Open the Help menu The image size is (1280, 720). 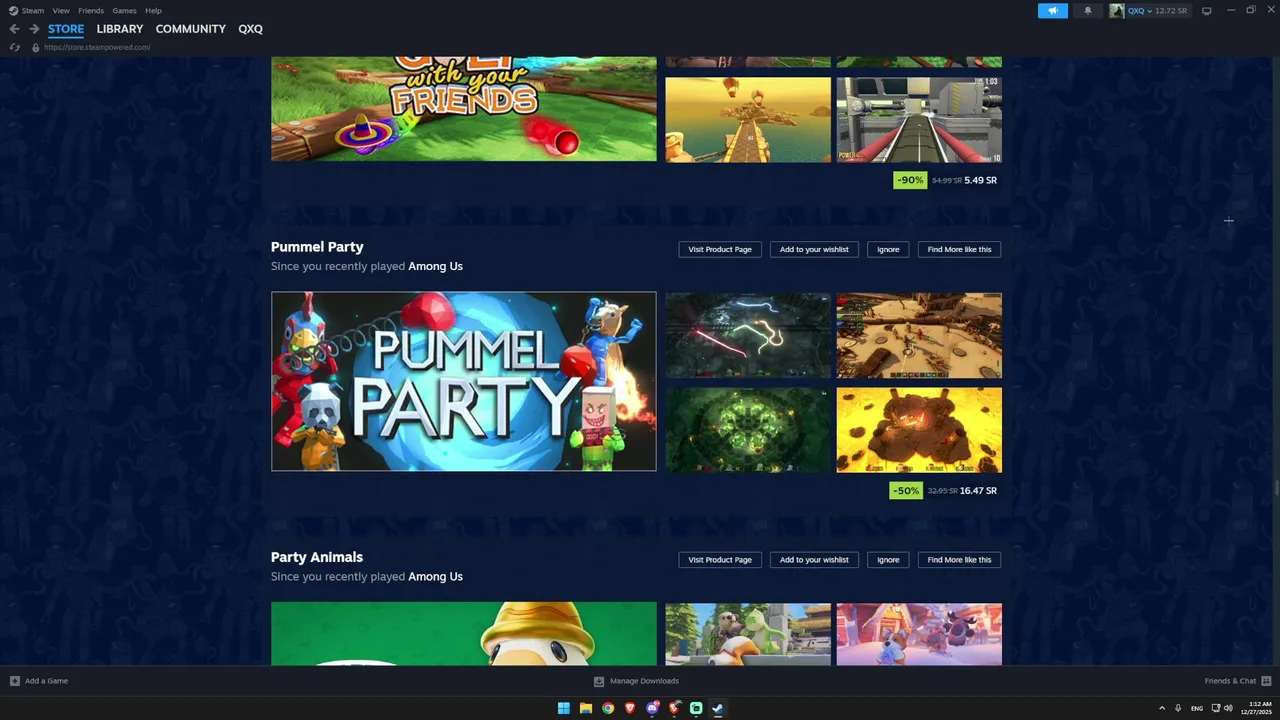tap(153, 10)
